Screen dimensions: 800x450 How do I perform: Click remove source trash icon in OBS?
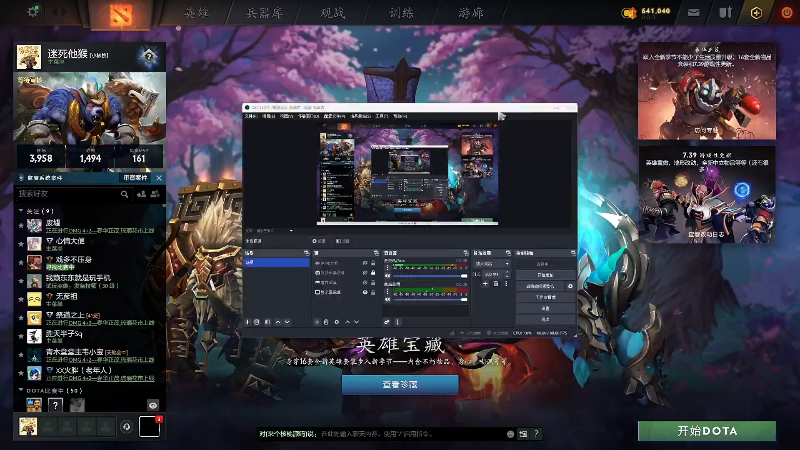(326, 322)
